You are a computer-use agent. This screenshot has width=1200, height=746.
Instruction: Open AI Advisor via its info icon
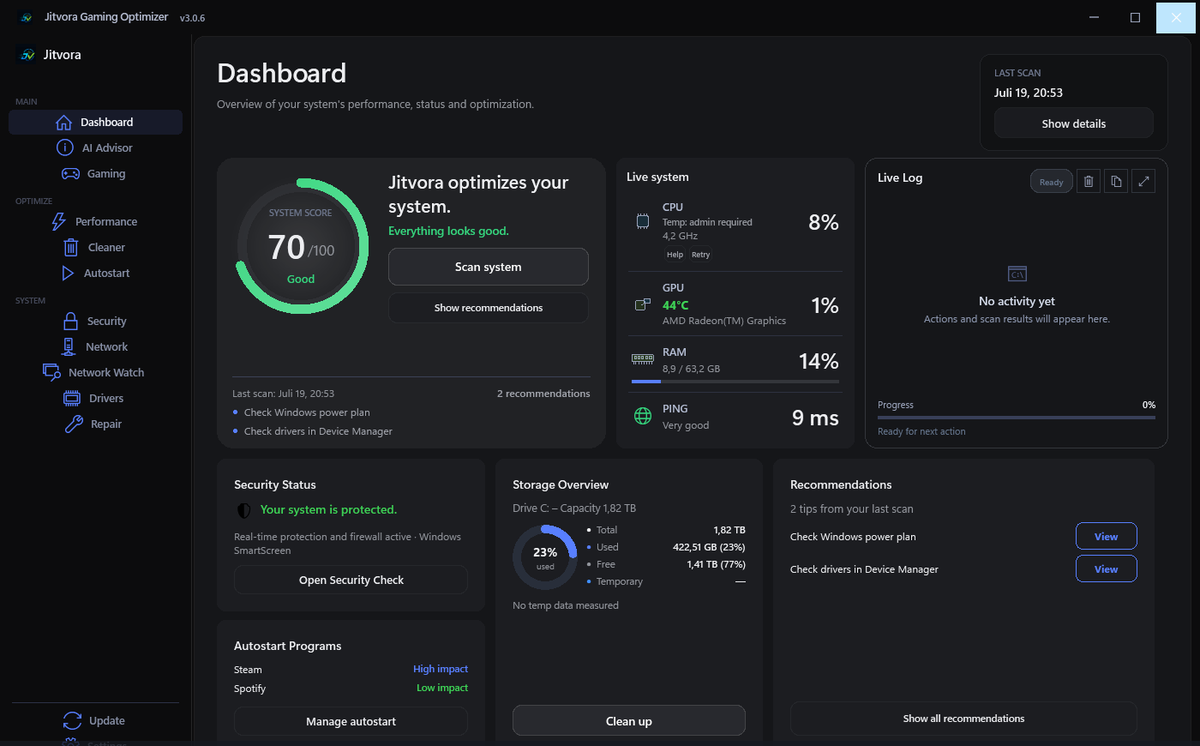(x=65, y=148)
